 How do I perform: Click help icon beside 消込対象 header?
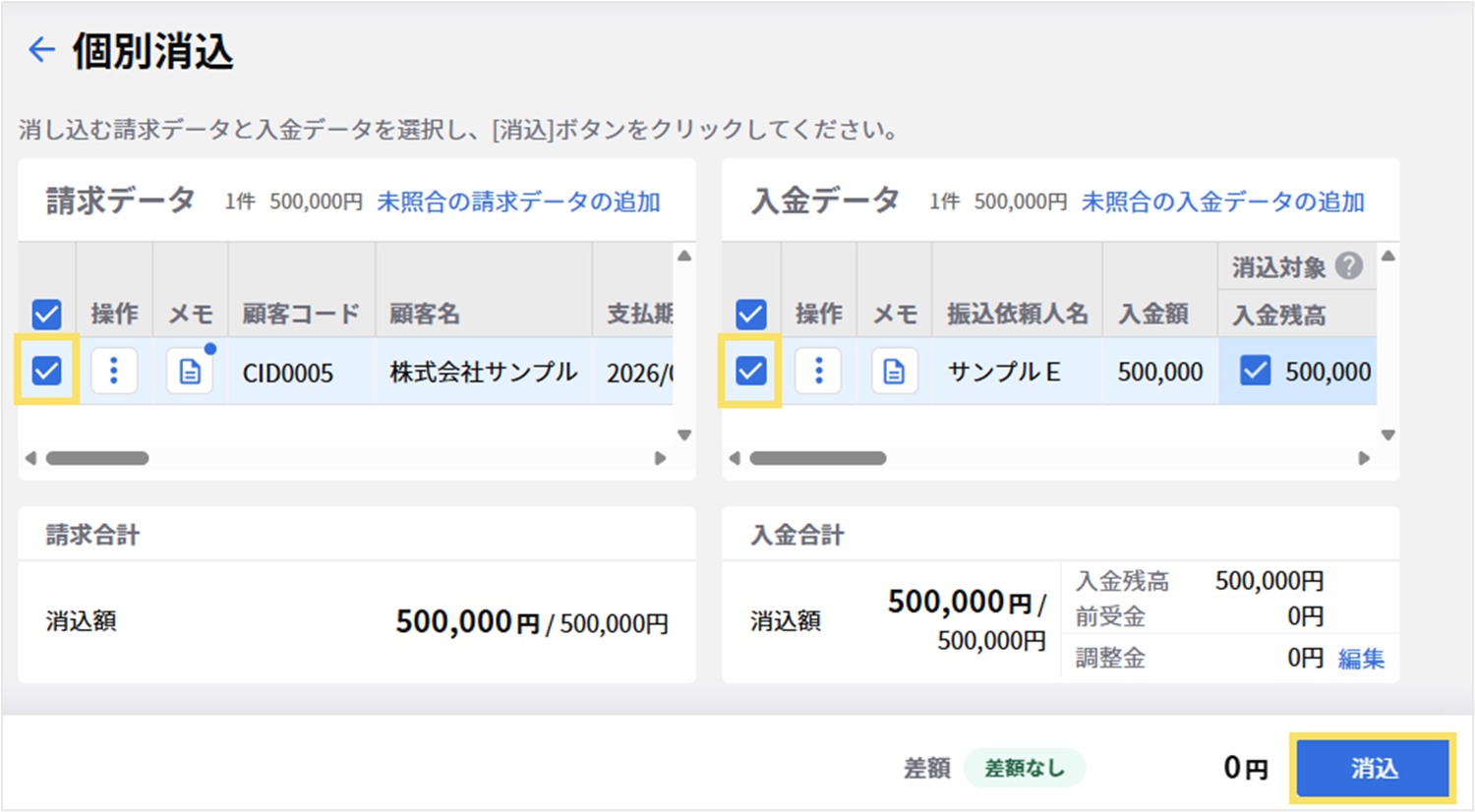click(1349, 265)
